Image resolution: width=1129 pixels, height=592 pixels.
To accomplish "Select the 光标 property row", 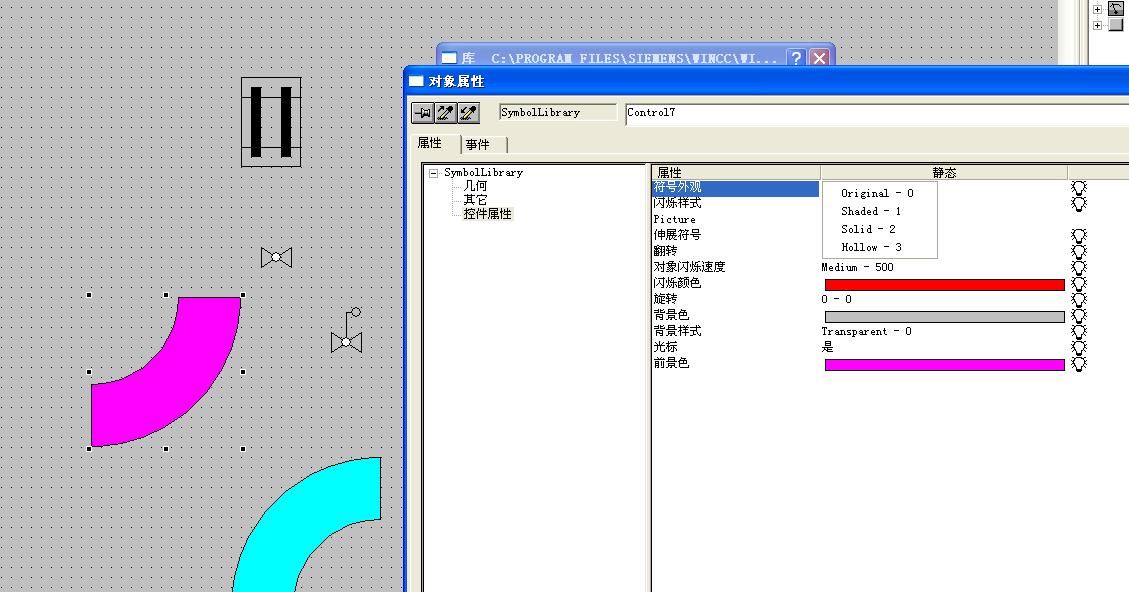I will (735, 347).
